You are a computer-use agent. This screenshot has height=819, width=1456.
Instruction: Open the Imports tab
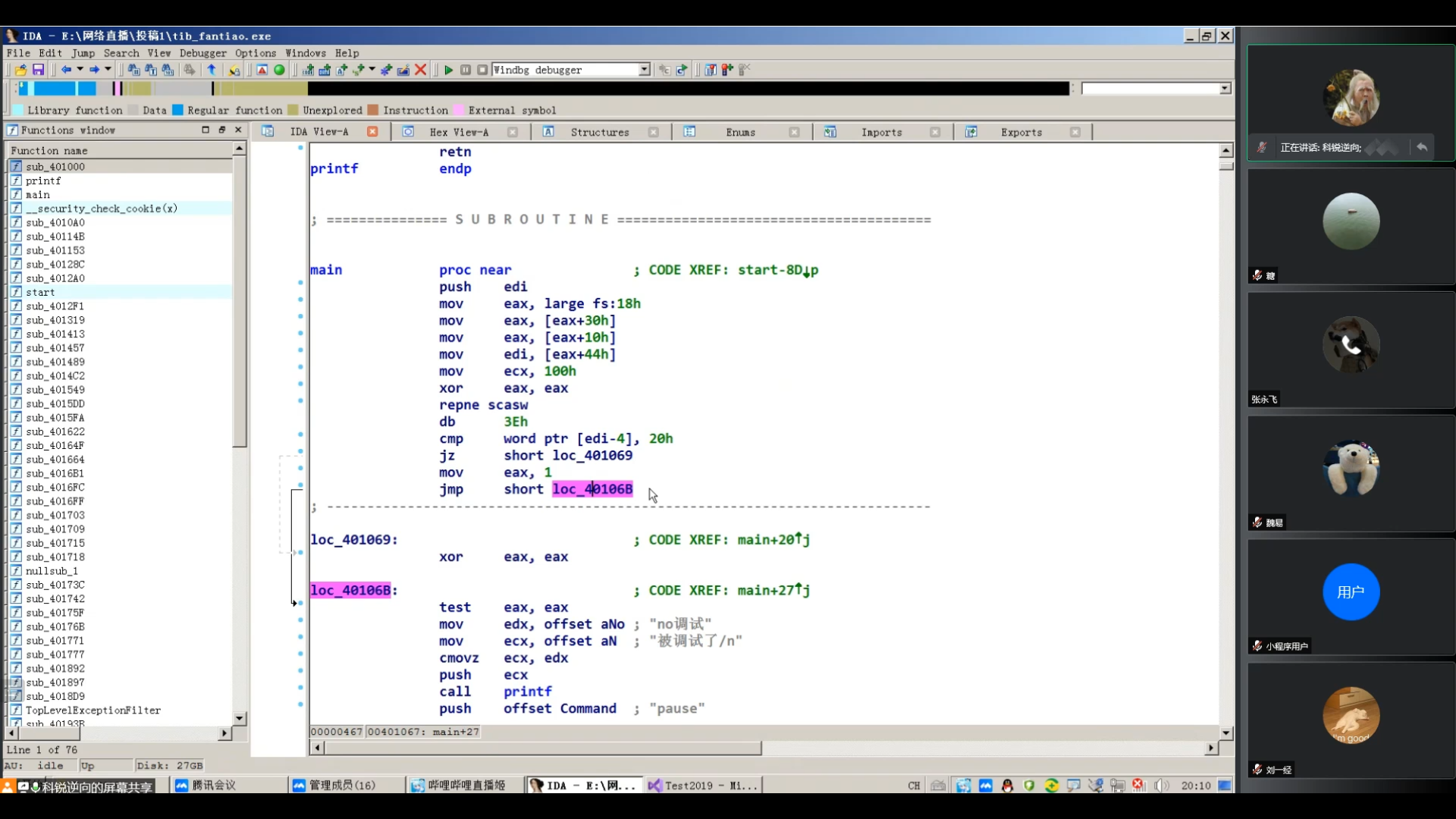coord(881,132)
